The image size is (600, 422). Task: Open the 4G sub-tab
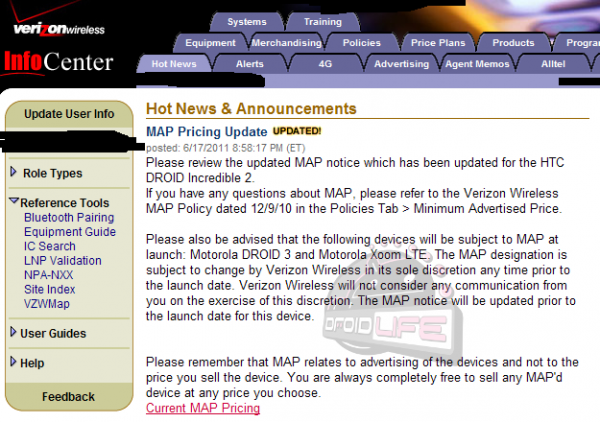325,64
